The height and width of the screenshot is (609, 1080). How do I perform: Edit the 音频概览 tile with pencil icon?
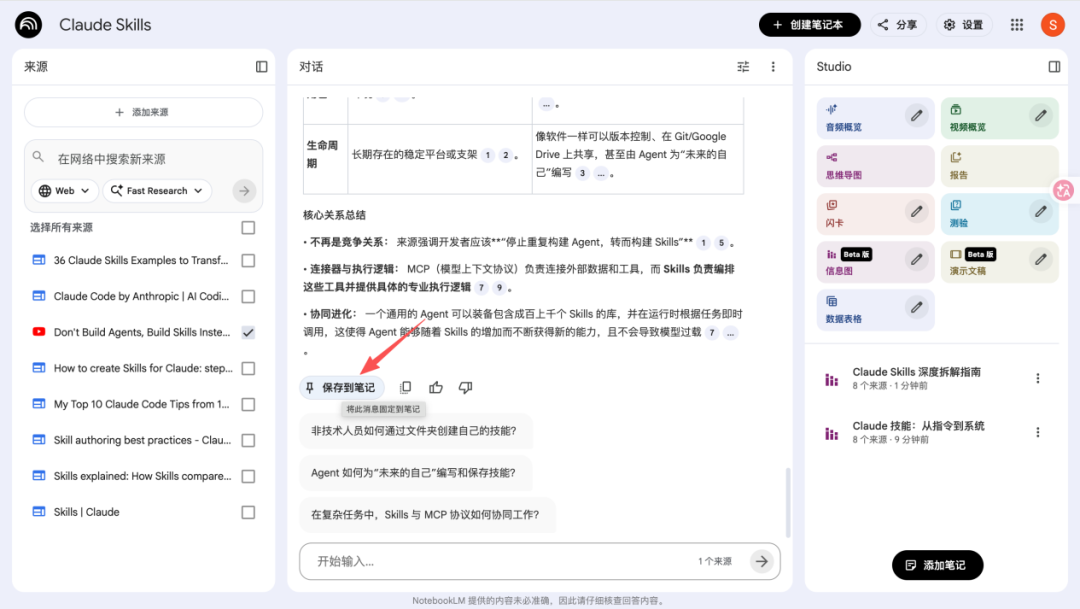coord(917,116)
